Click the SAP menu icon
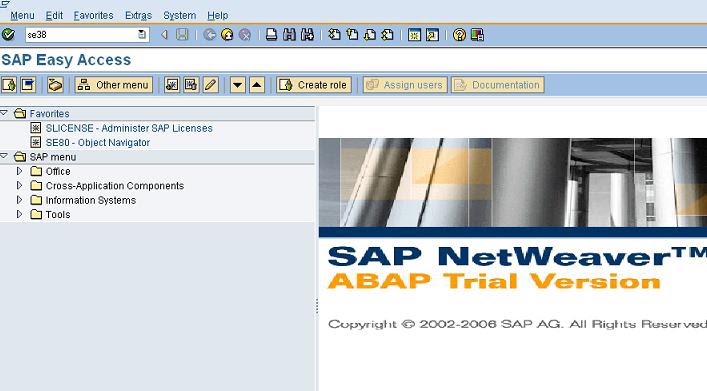 pyautogui.click(x=28, y=85)
